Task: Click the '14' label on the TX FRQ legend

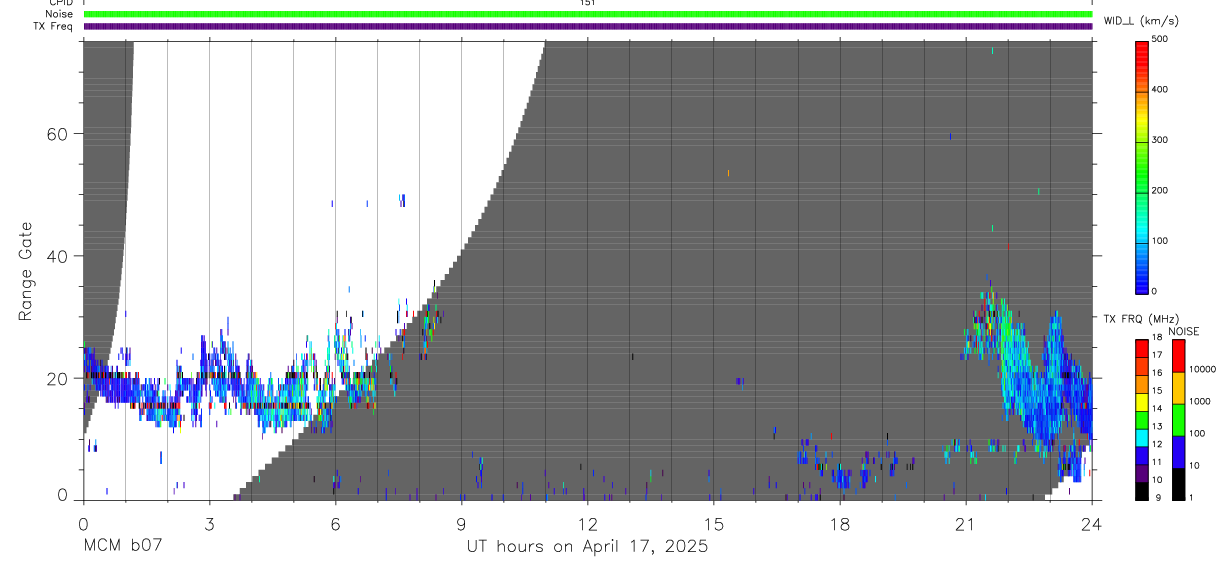Action: click(x=1157, y=408)
